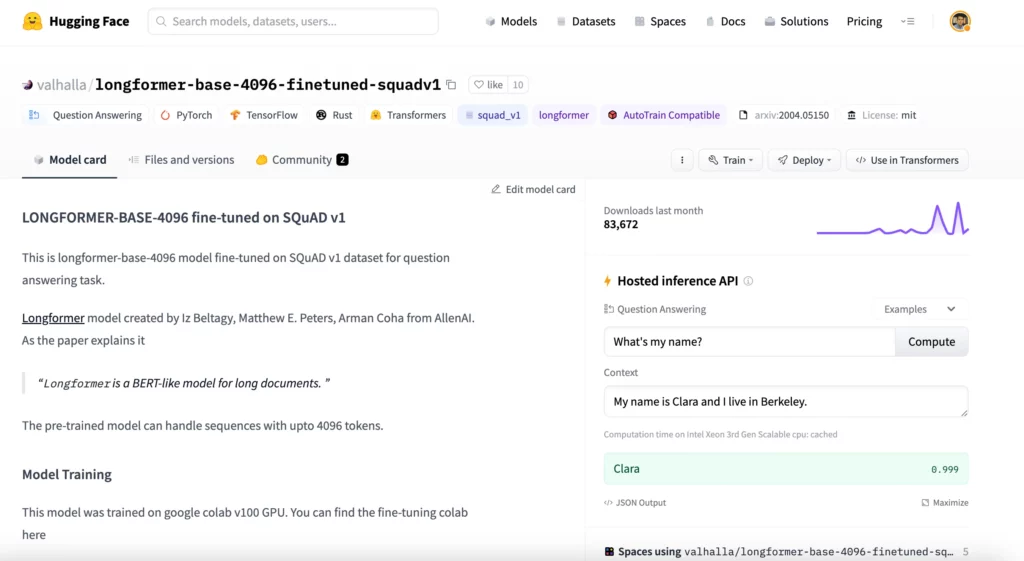The image size is (1024, 561).
Task: Open the user profile avatar
Action: [960, 21]
